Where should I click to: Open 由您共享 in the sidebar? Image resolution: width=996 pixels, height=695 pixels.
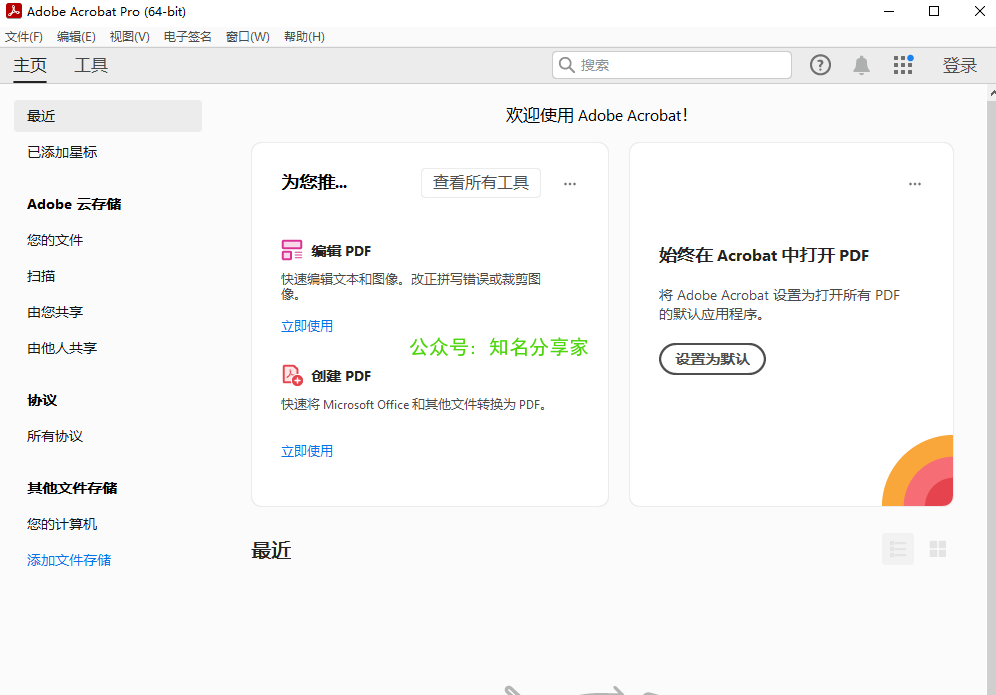(x=55, y=312)
